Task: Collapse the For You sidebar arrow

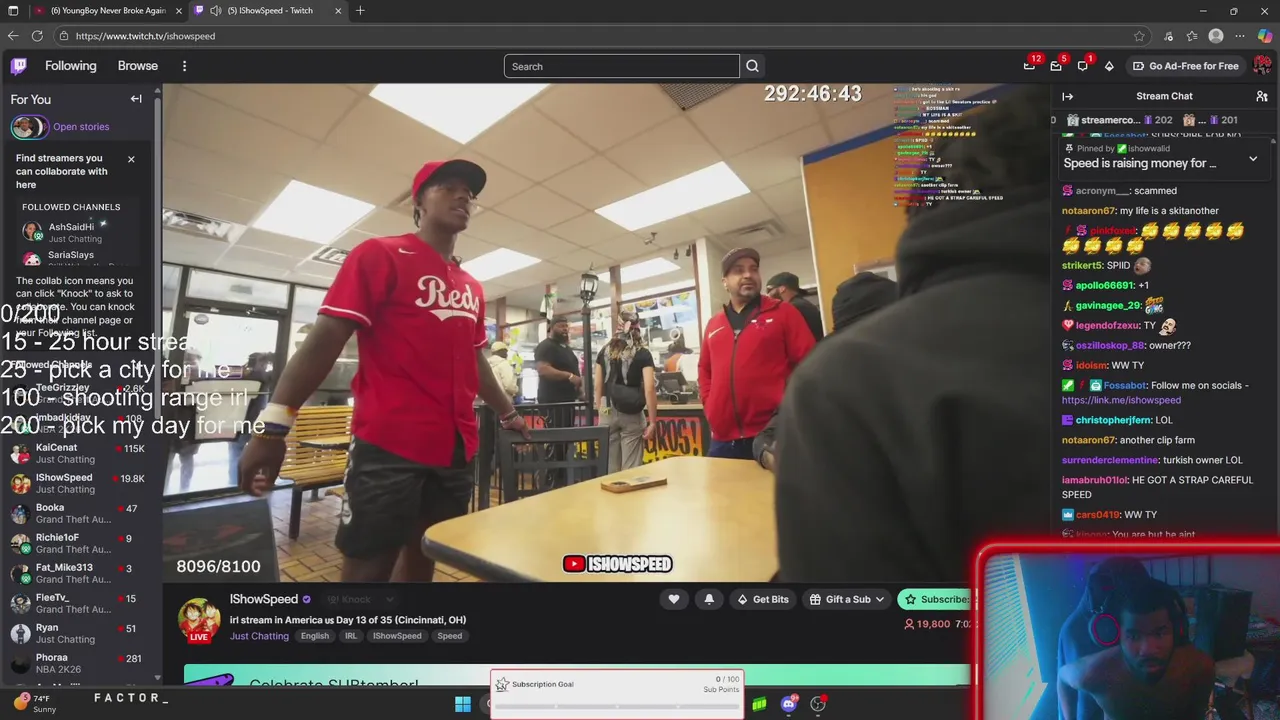Action: pyautogui.click(x=136, y=99)
